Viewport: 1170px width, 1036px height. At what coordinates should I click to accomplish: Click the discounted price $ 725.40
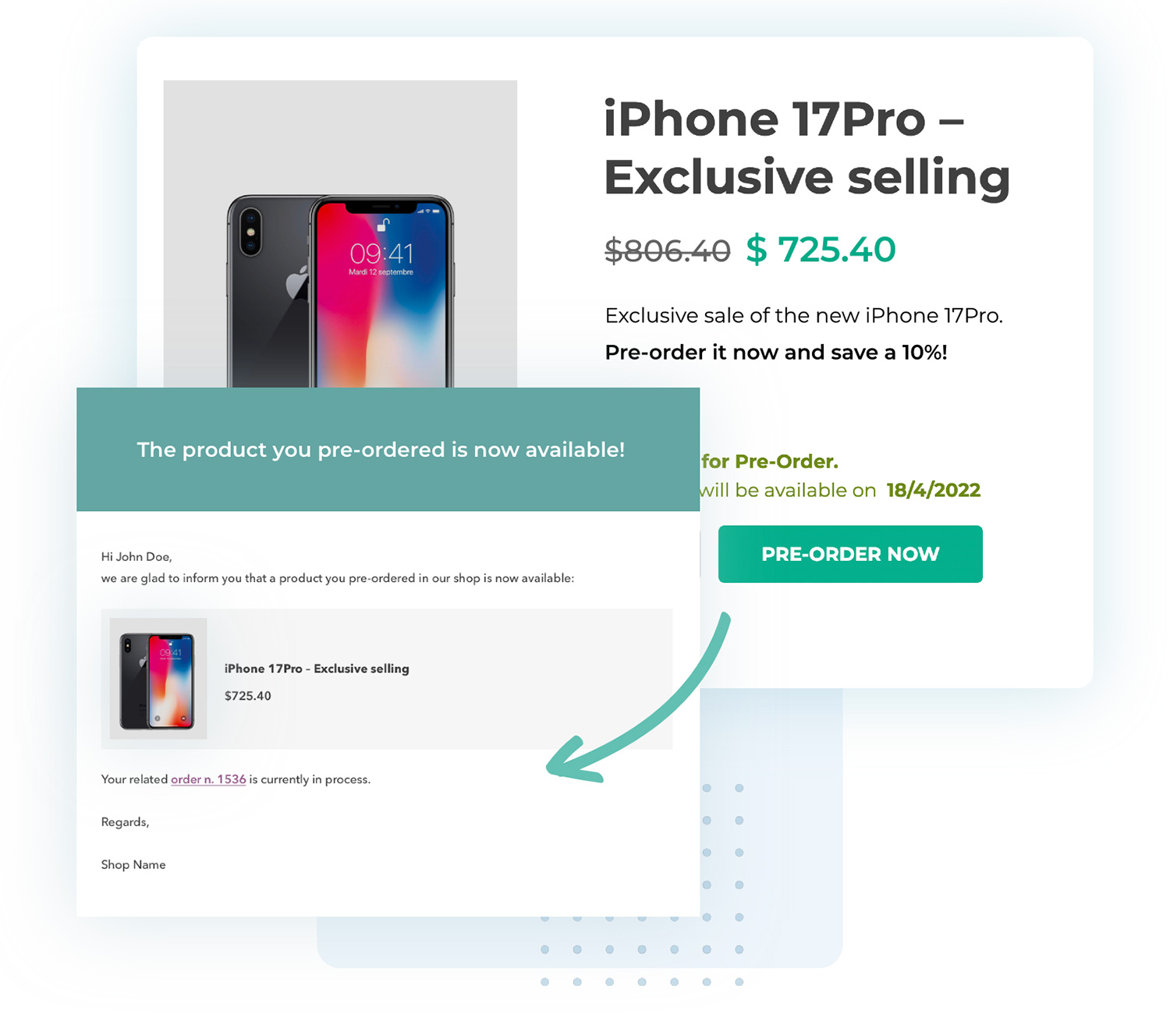(821, 250)
